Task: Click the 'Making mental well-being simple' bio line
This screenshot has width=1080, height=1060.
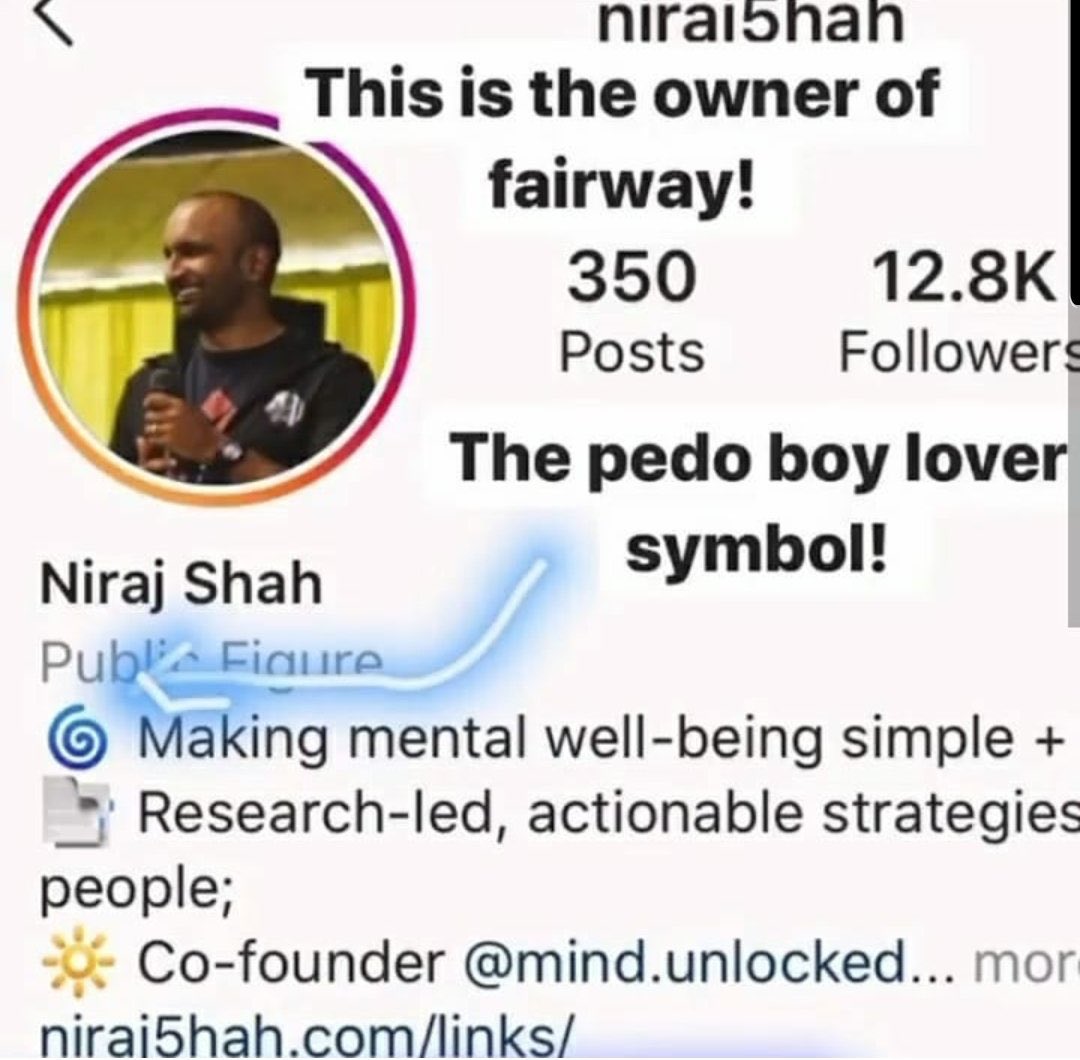Action: pyautogui.click(x=601, y=738)
